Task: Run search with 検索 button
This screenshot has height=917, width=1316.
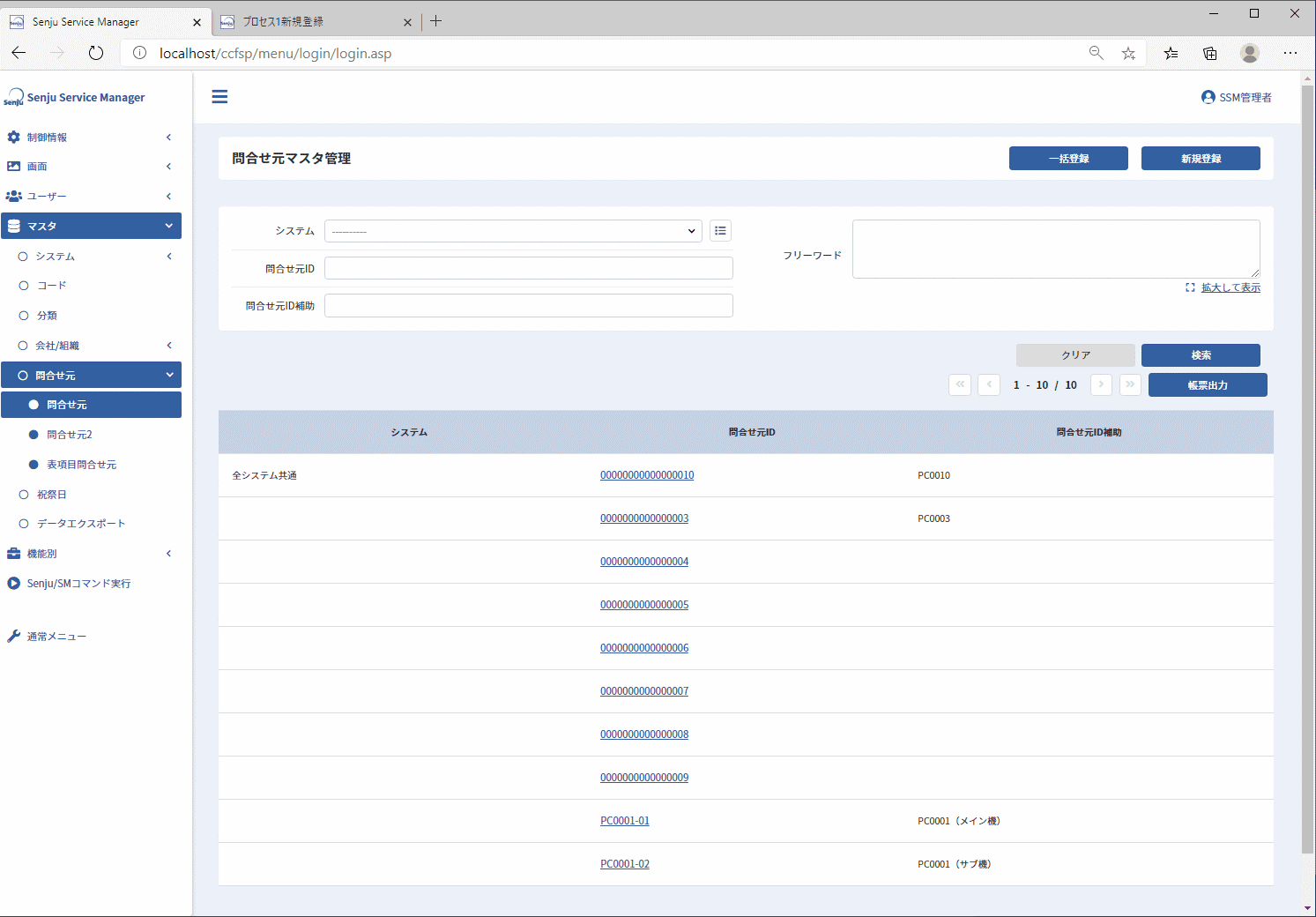Action: 1201,355
